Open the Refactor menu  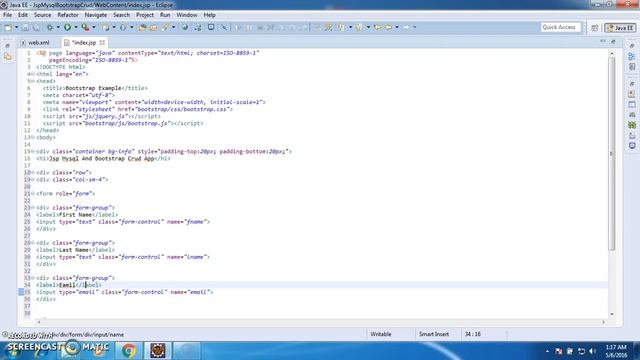[x=68, y=15]
